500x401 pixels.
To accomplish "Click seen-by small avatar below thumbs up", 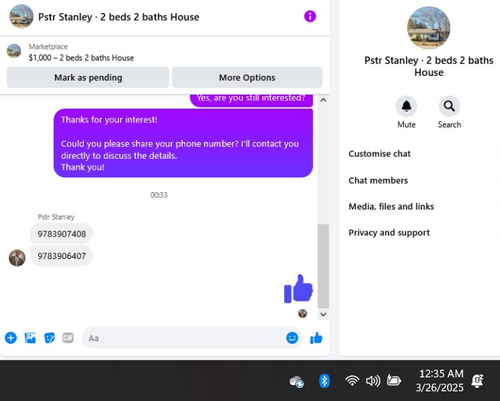I will [302, 313].
